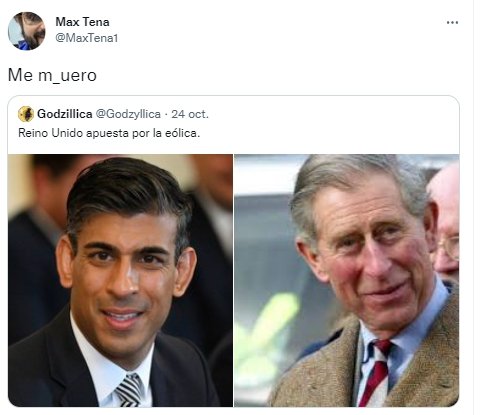Visit the @Godzyllica handle
Image resolution: width=481 pixels, height=415 pixels.
click(128, 114)
